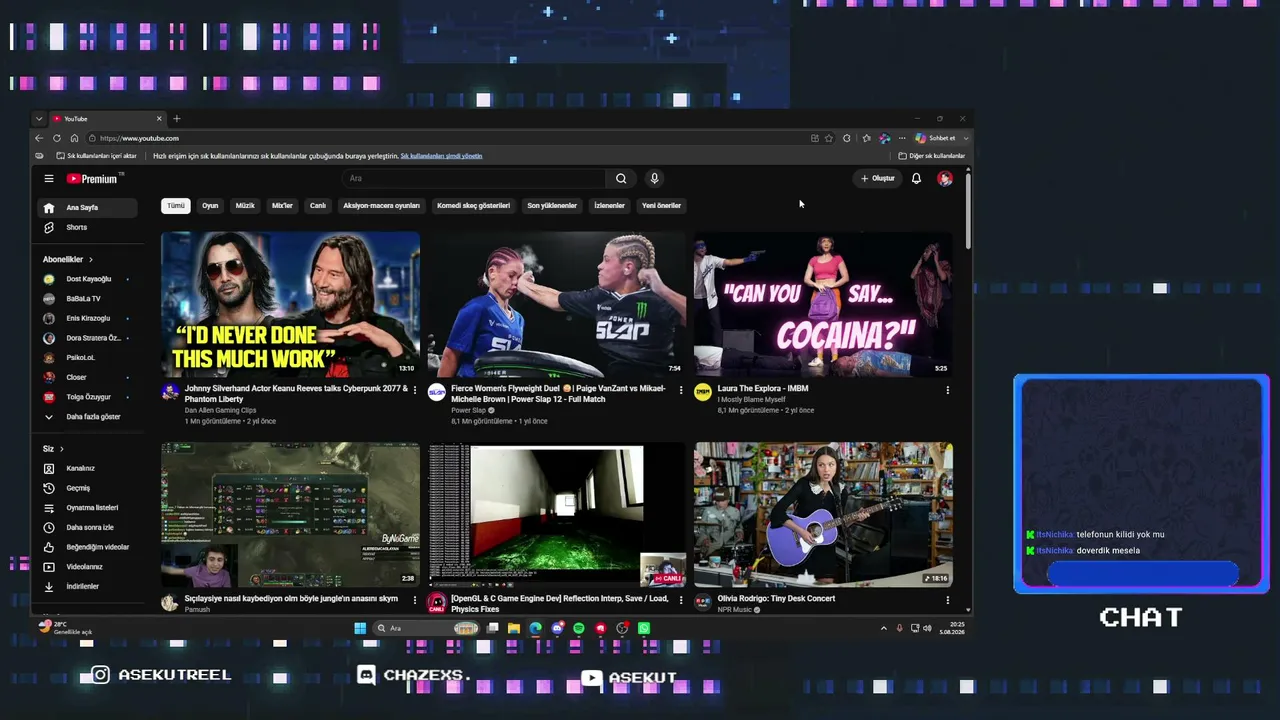
Task: Play the Keanu Reeves Cyberpunk video thumbnail
Action: point(291,304)
